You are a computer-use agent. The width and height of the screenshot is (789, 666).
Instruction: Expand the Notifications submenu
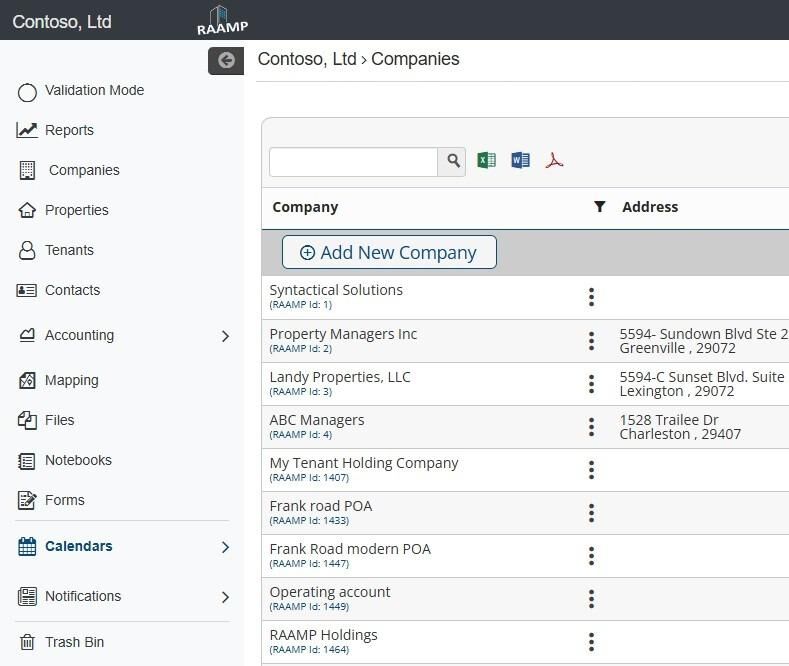(x=225, y=597)
